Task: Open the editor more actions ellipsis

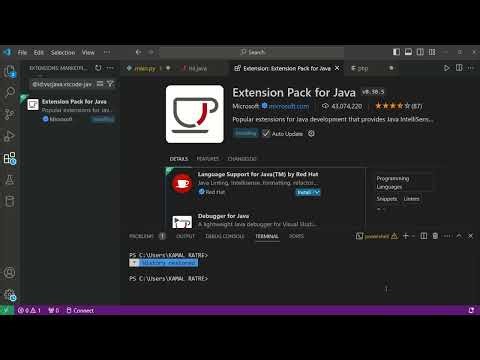Action: [471, 68]
